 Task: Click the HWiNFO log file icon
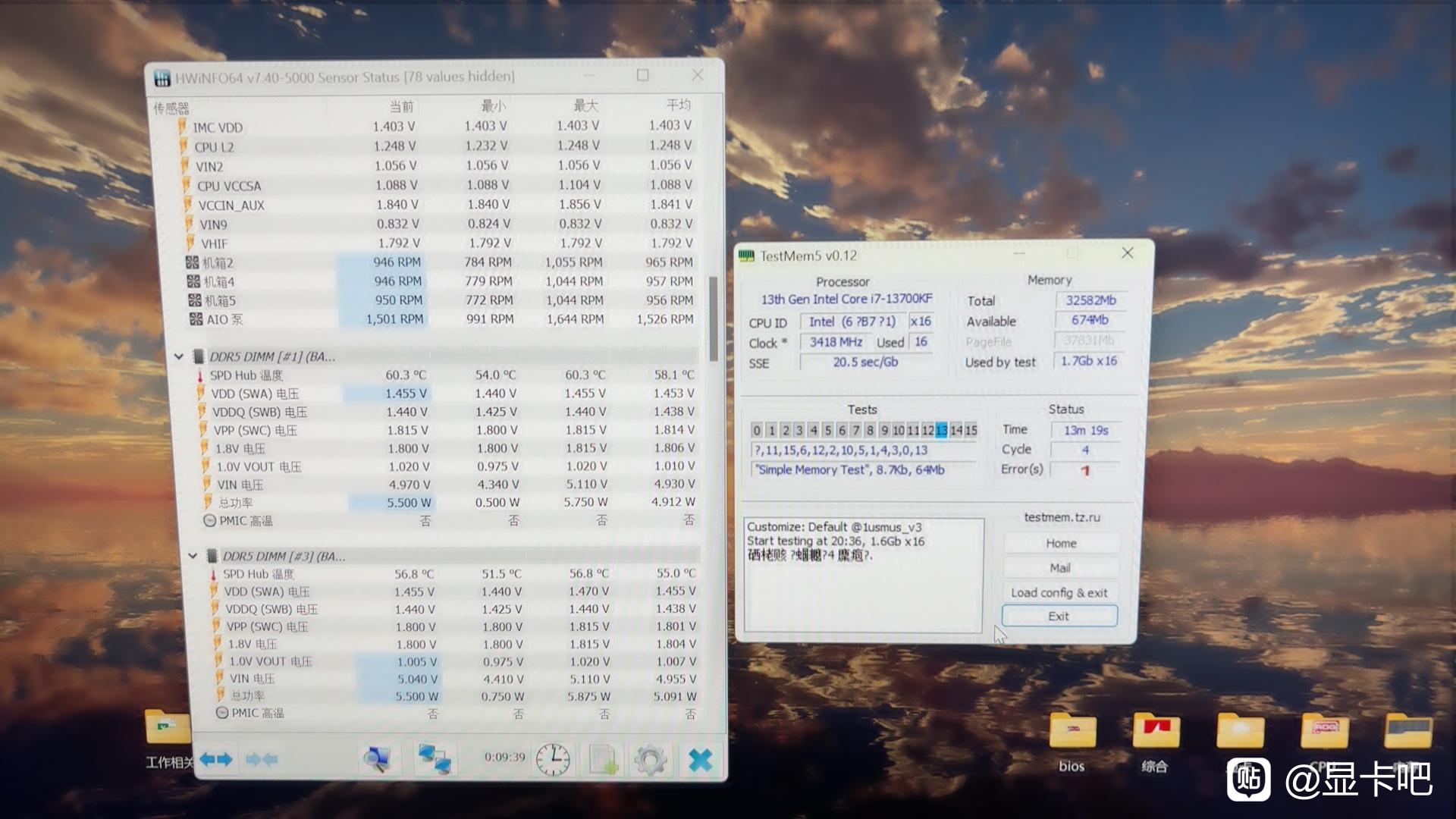click(604, 760)
